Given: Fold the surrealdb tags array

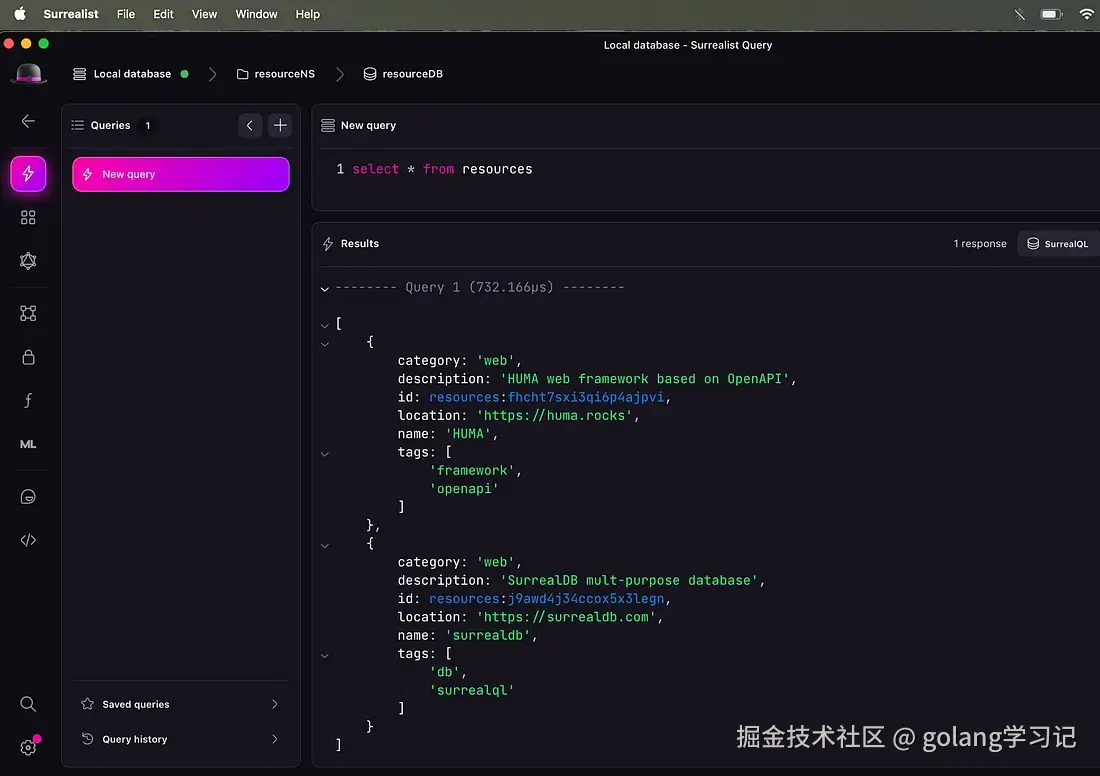Looking at the screenshot, I should (x=325, y=655).
